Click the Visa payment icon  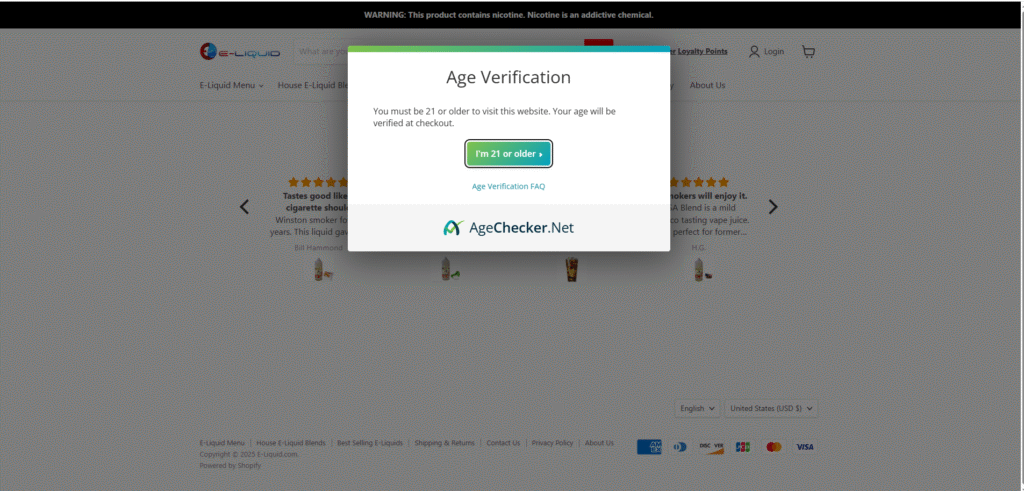pyautogui.click(x=805, y=447)
